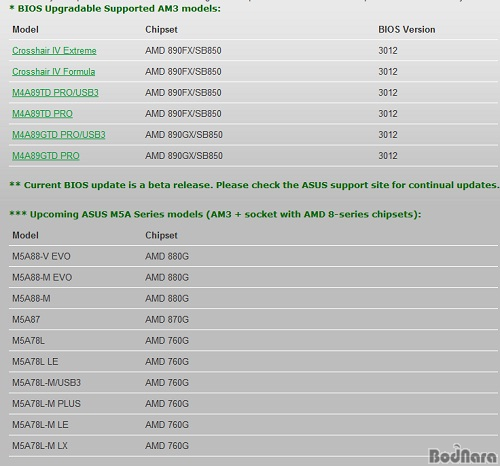Select BIOS version 3012 for Crosshair IV Formula

(x=388, y=72)
